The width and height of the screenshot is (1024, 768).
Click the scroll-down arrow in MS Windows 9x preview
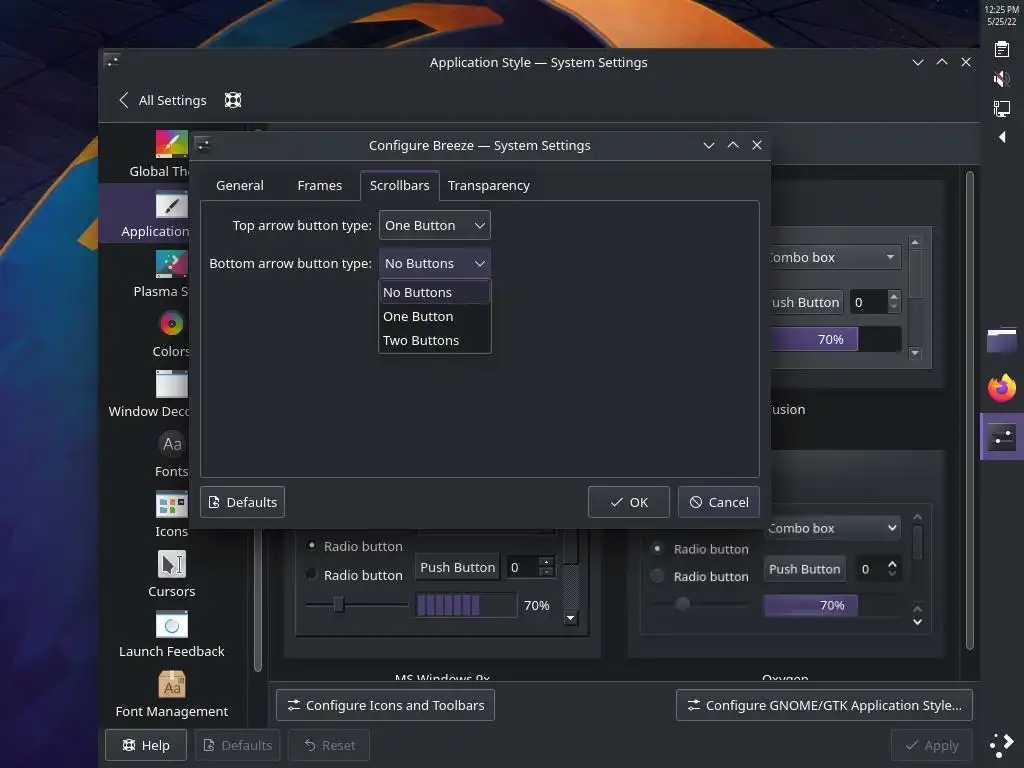pos(571,618)
